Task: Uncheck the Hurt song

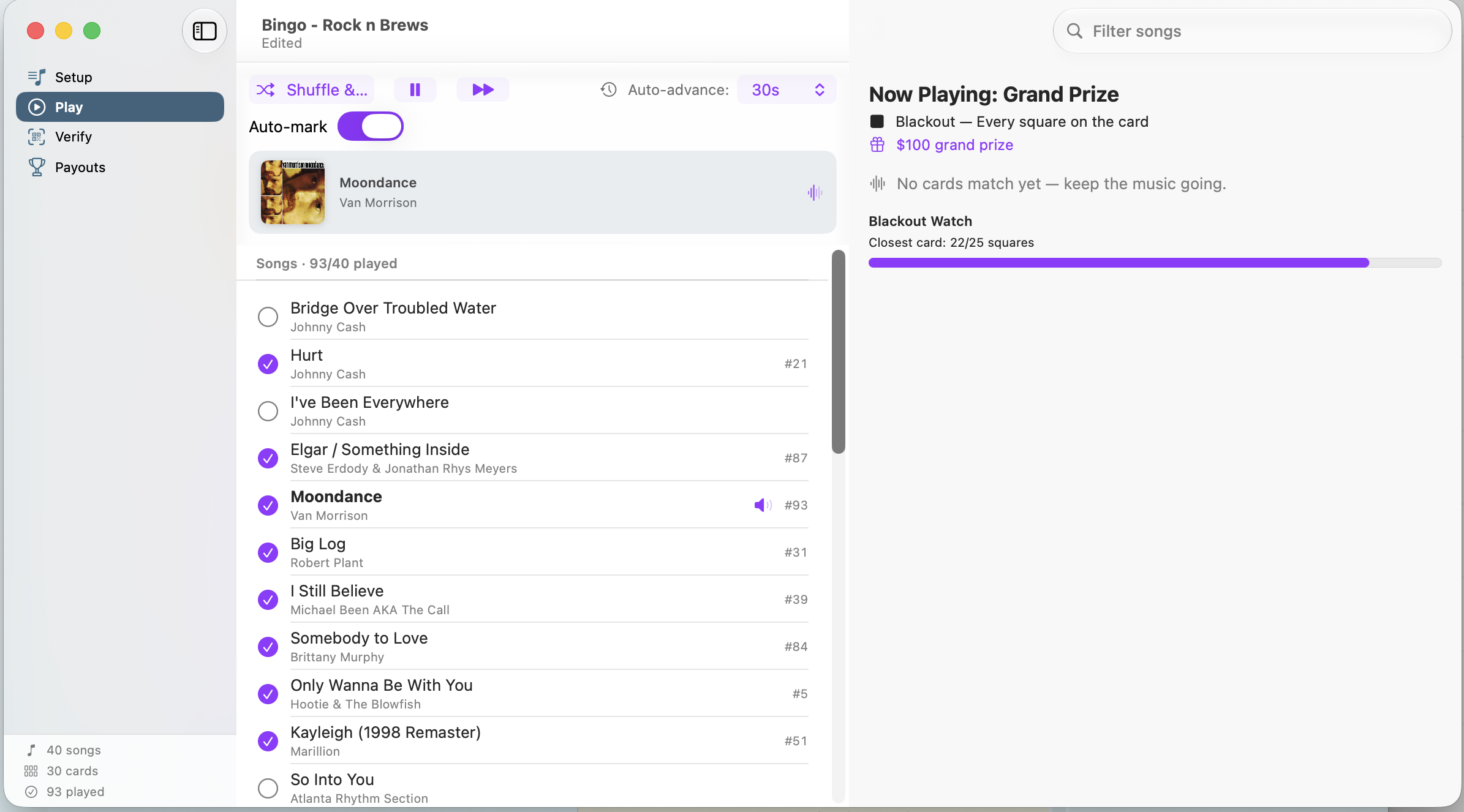Action: pyautogui.click(x=268, y=364)
